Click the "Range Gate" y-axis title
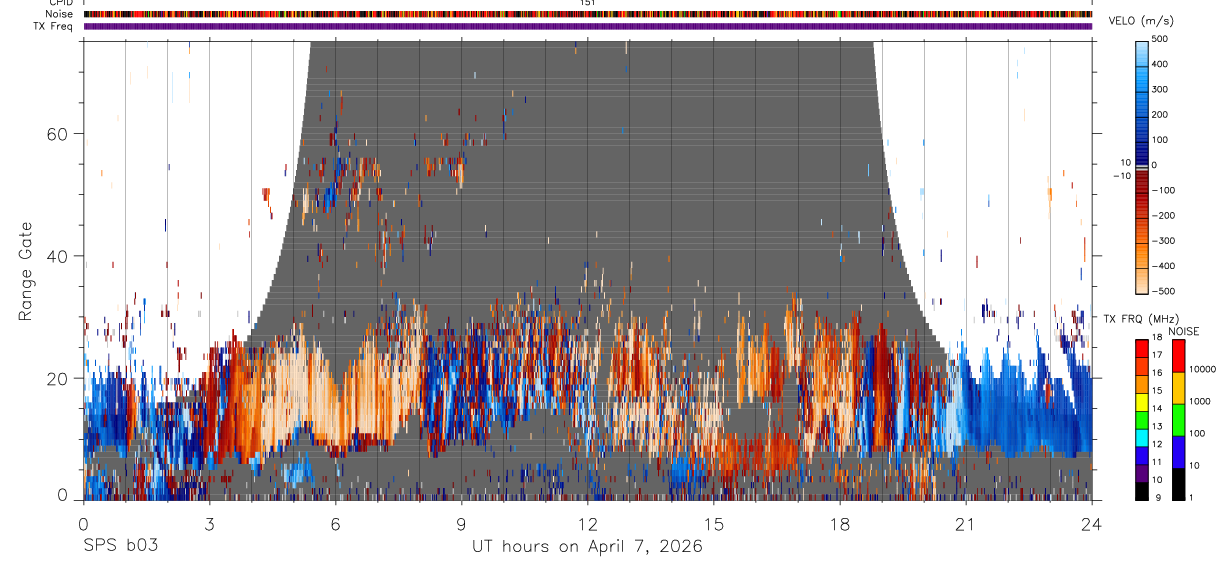1228x567 pixels. tap(26, 273)
